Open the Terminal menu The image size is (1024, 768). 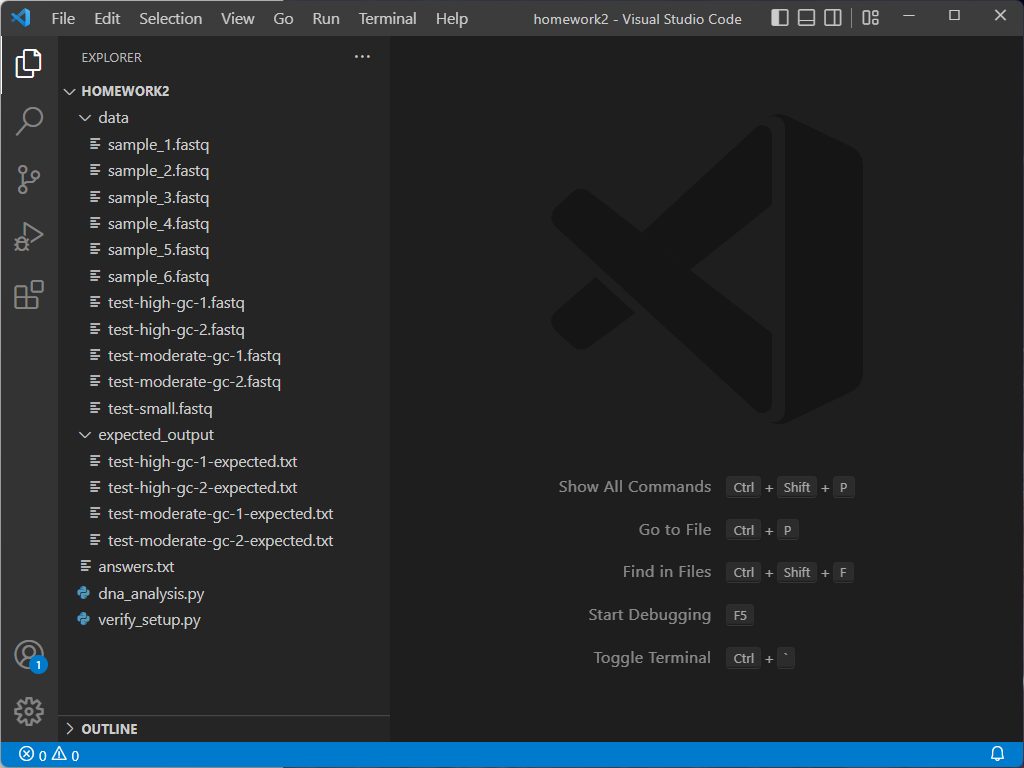[x=386, y=18]
